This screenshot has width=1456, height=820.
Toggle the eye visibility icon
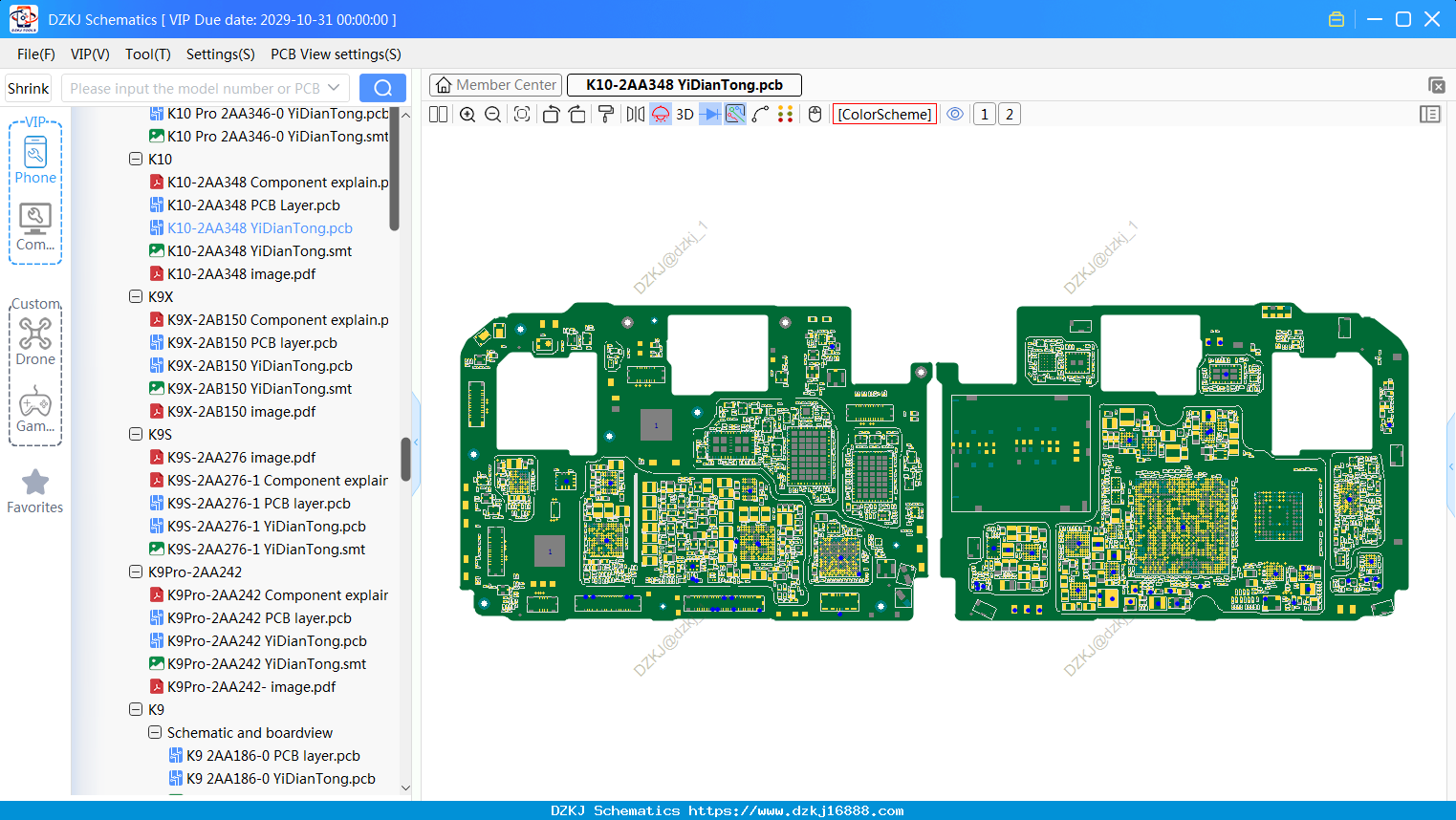pyautogui.click(x=955, y=114)
